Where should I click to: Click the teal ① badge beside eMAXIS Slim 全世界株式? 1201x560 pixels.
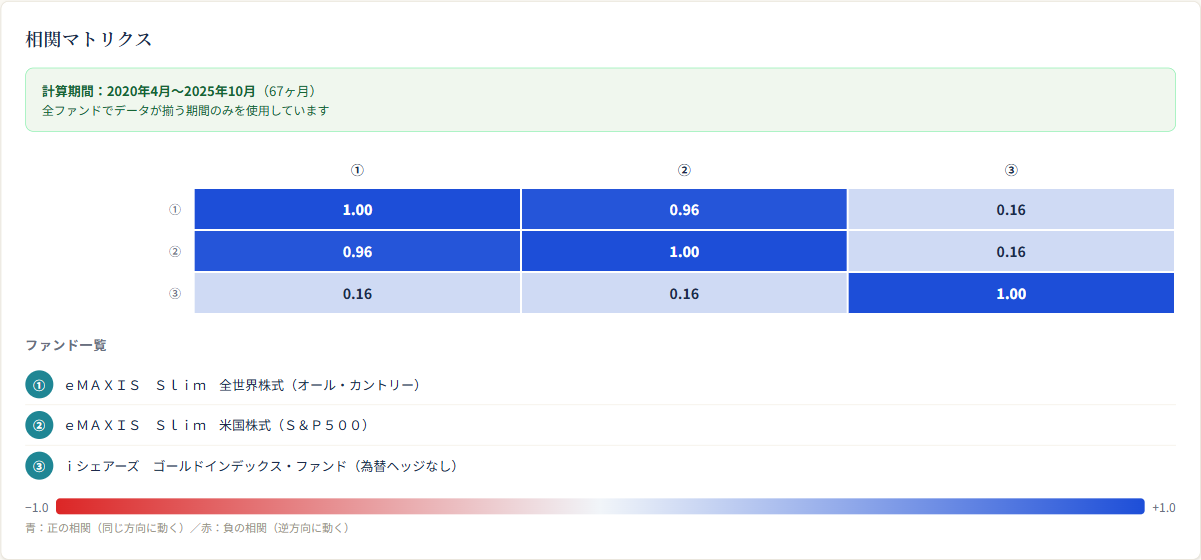(39, 384)
